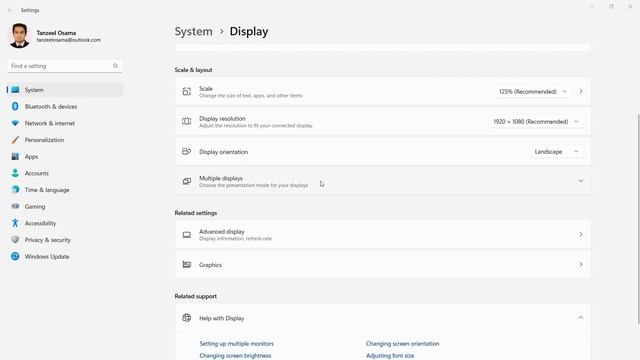
Task: Open Graphics settings
Action: pos(382,264)
